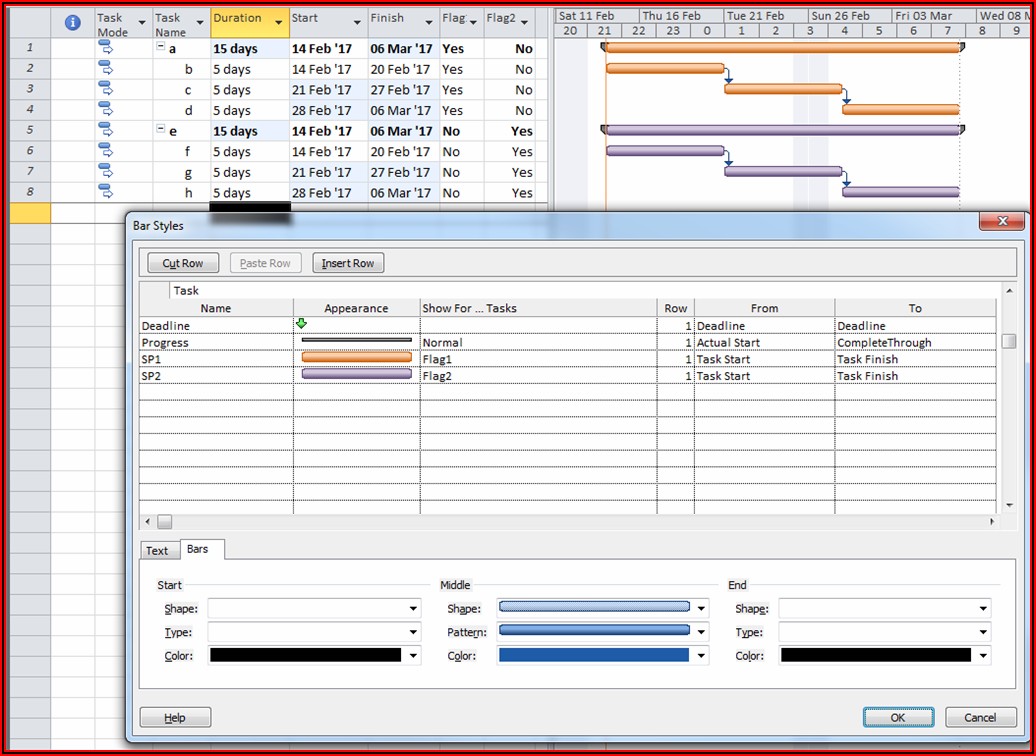Image resolution: width=1036 pixels, height=756 pixels.
Task: Click the green Deadline arrow appearance icon
Action: point(301,325)
